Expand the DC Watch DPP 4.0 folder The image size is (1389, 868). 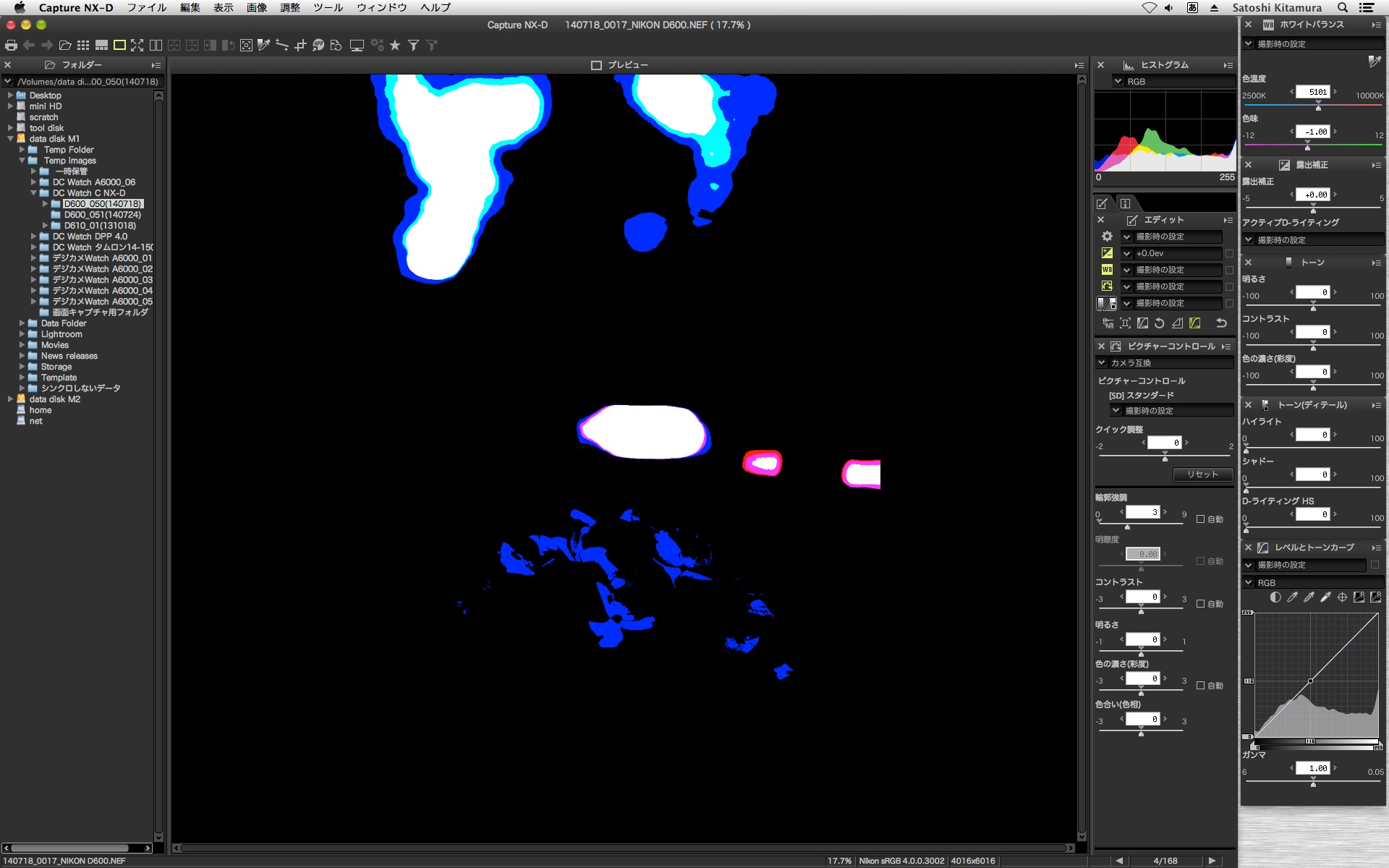click(33, 237)
